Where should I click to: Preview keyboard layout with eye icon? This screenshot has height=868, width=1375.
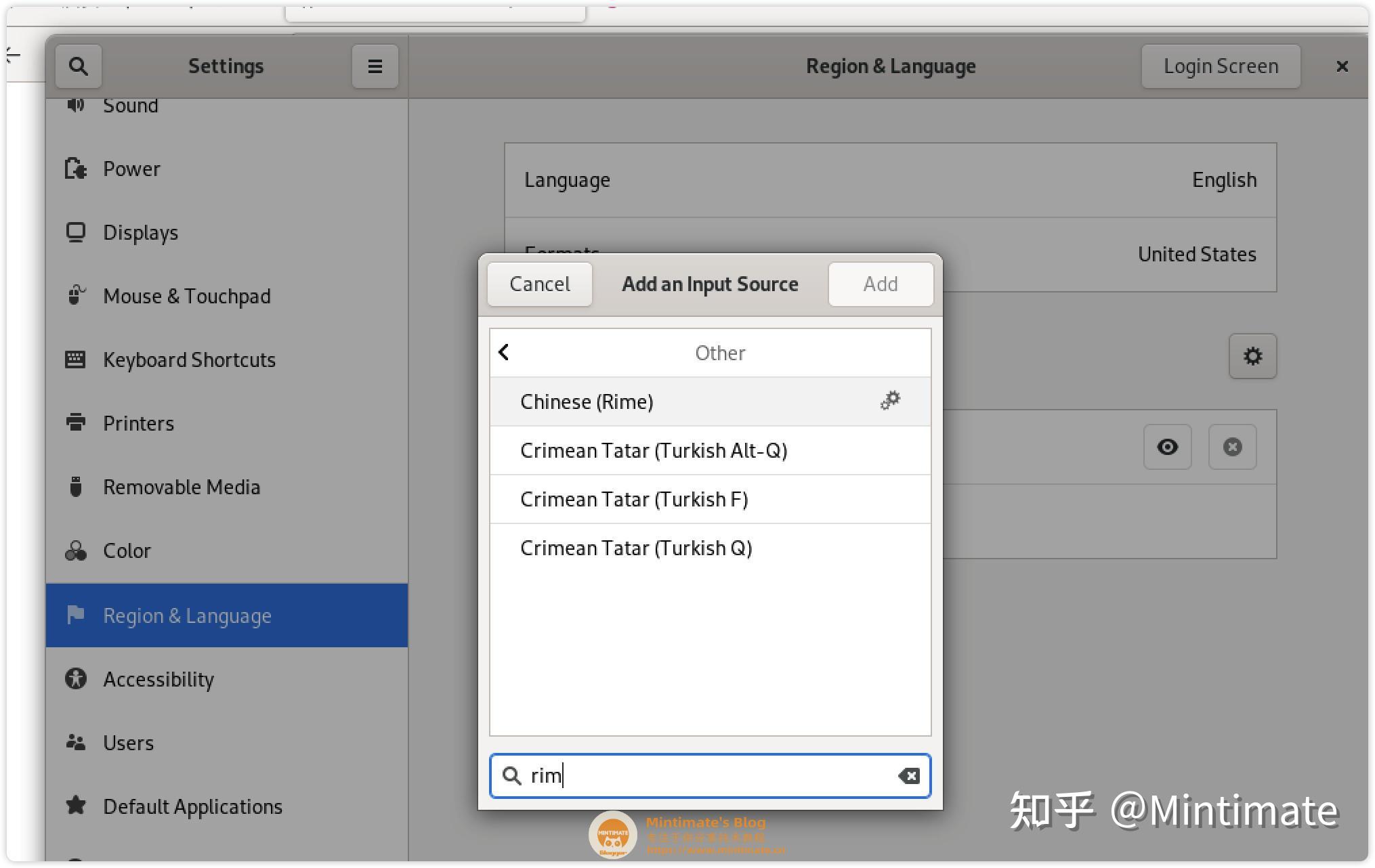coord(1166,447)
